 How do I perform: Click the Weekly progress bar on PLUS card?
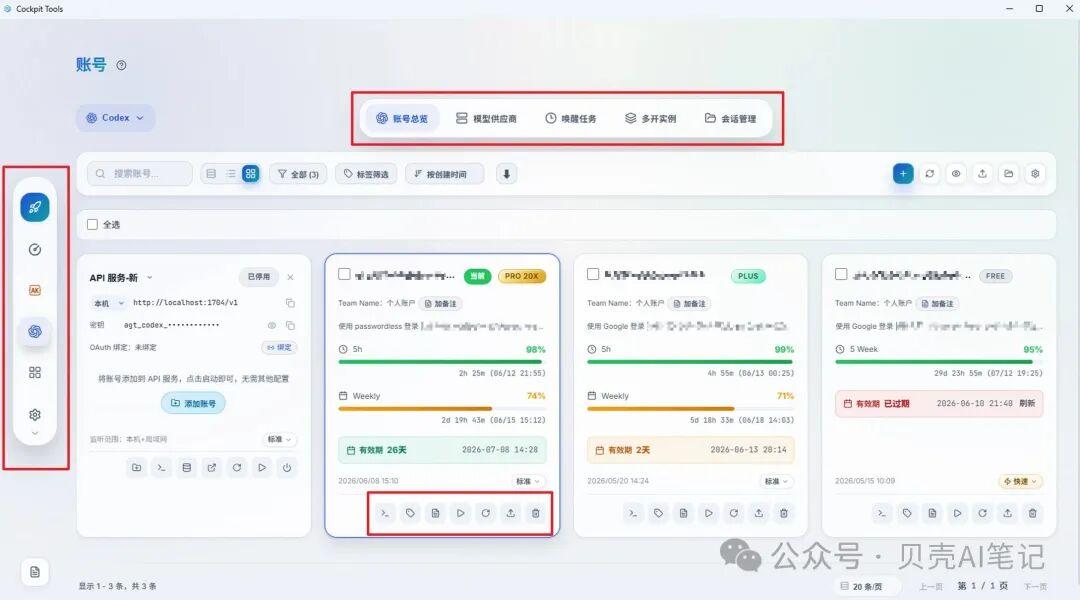coord(689,408)
